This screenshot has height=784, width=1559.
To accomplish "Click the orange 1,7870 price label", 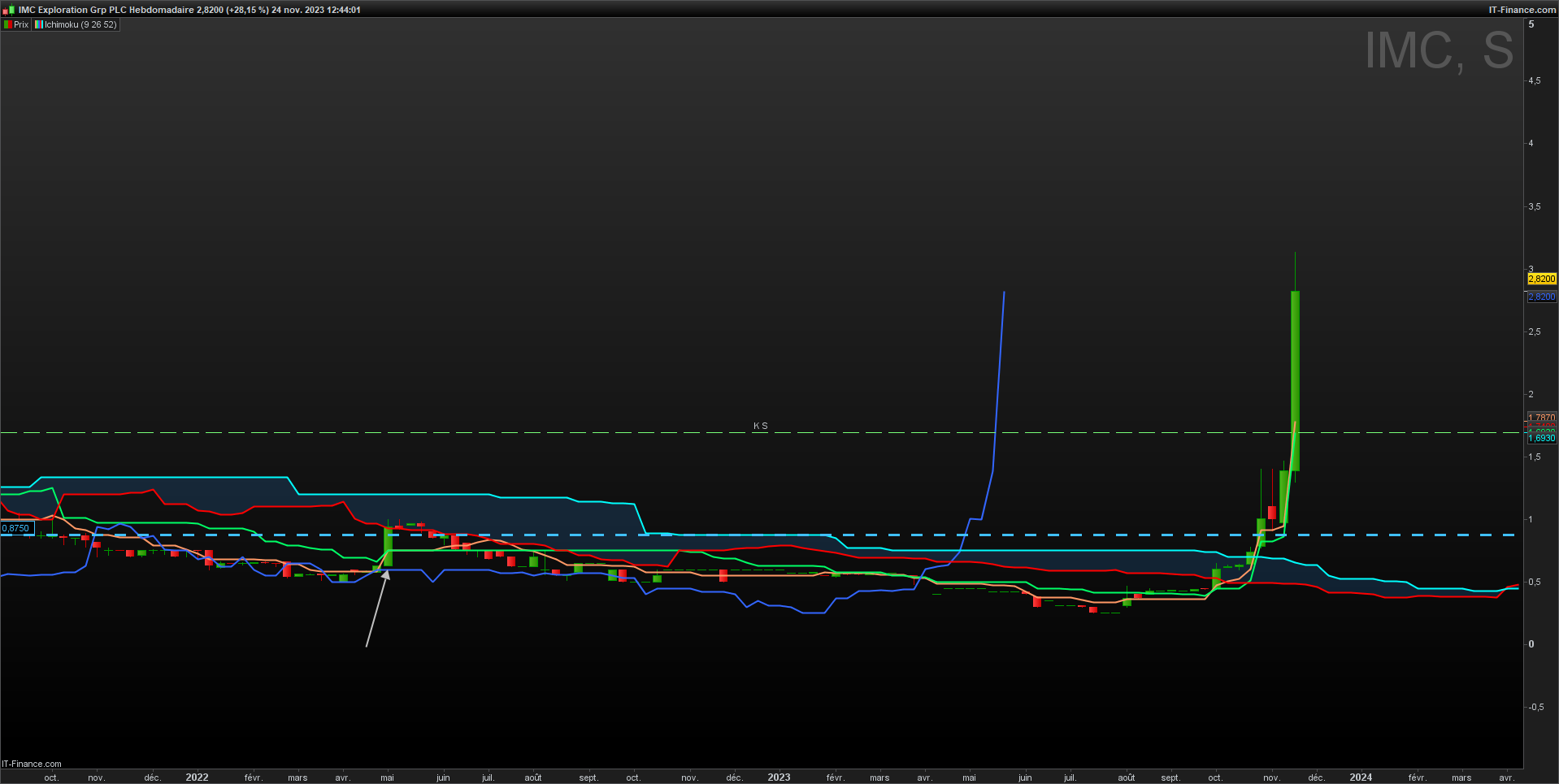I will tap(1542, 418).
